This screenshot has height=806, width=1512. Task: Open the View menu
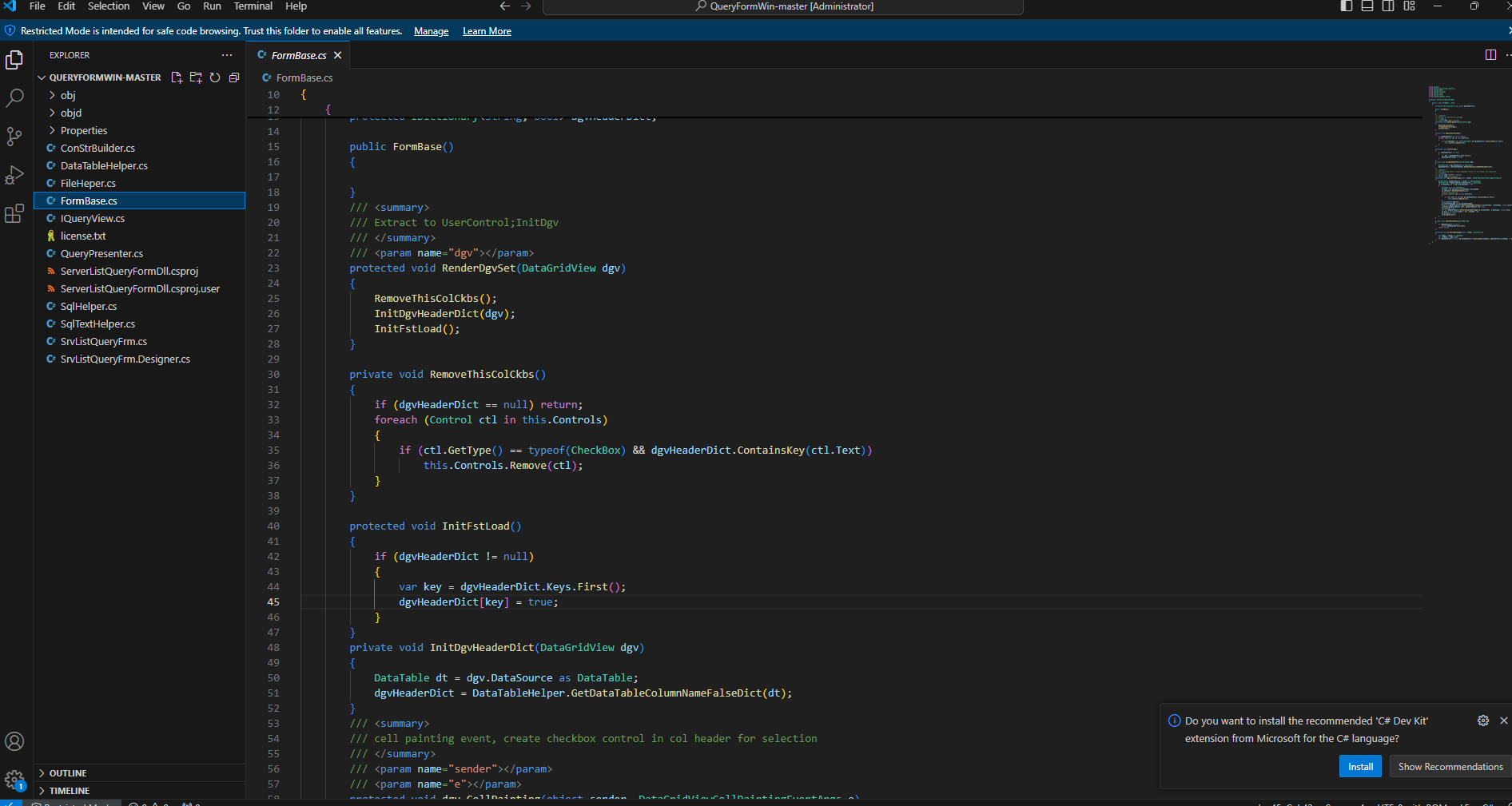pyautogui.click(x=153, y=6)
